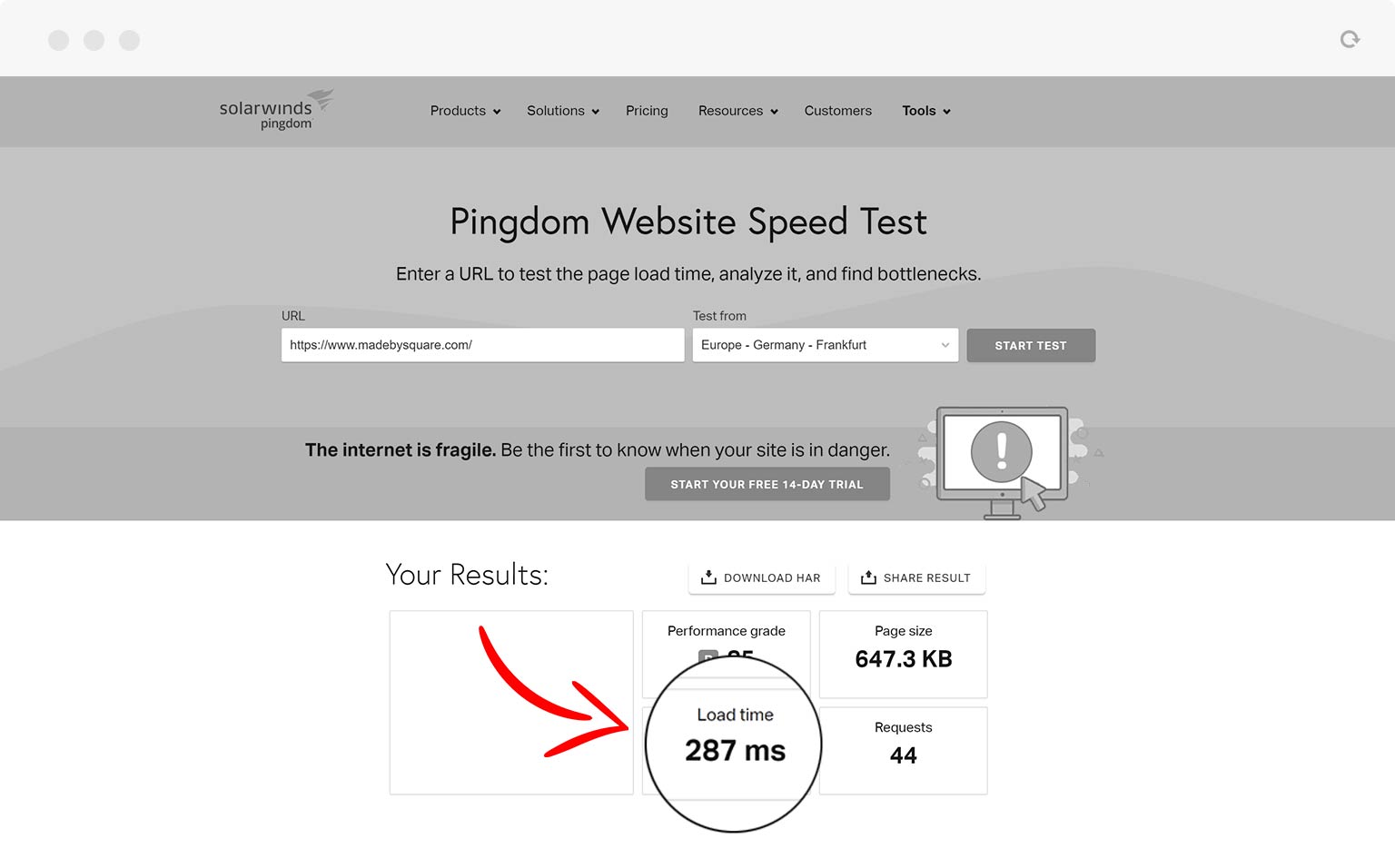Select the Requests result card
The image size is (1395, 868).
[903, 750]
